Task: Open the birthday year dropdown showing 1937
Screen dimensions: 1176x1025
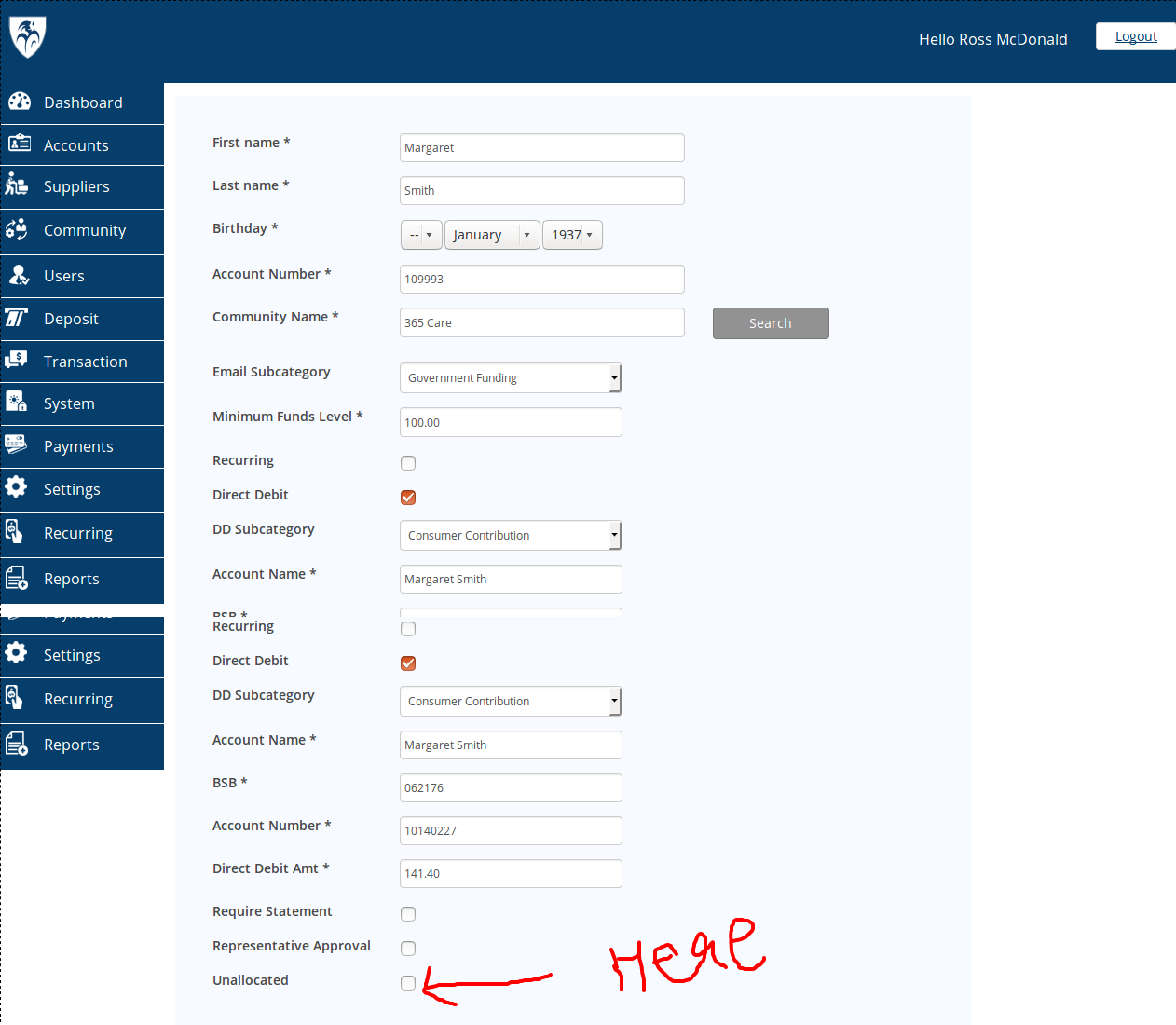Action: (572, 235)
